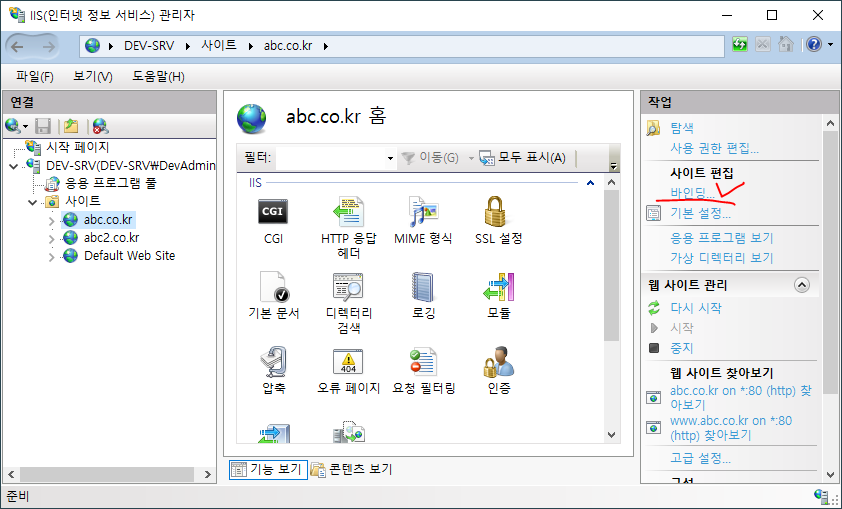The width and height of the screenshot is (842, 509).
Task: Open the 인증 feature
Action: 498,370
